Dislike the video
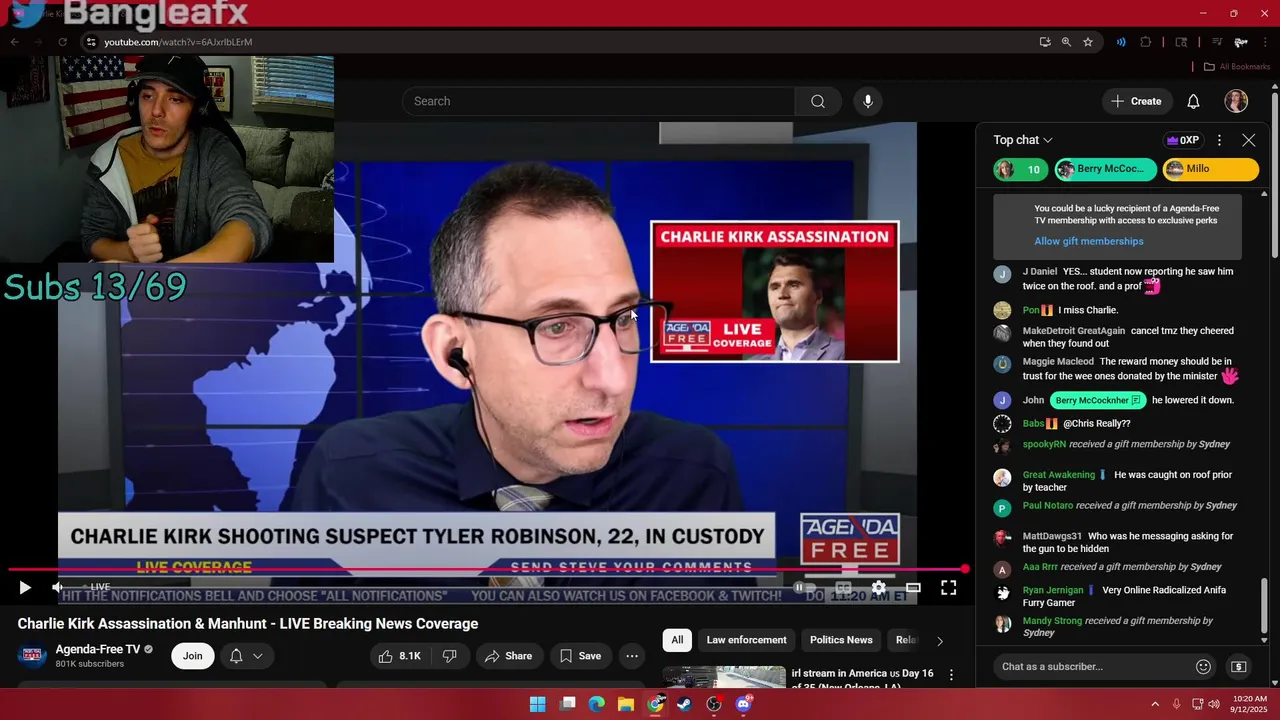1280x720 pixels. [450, 656]
